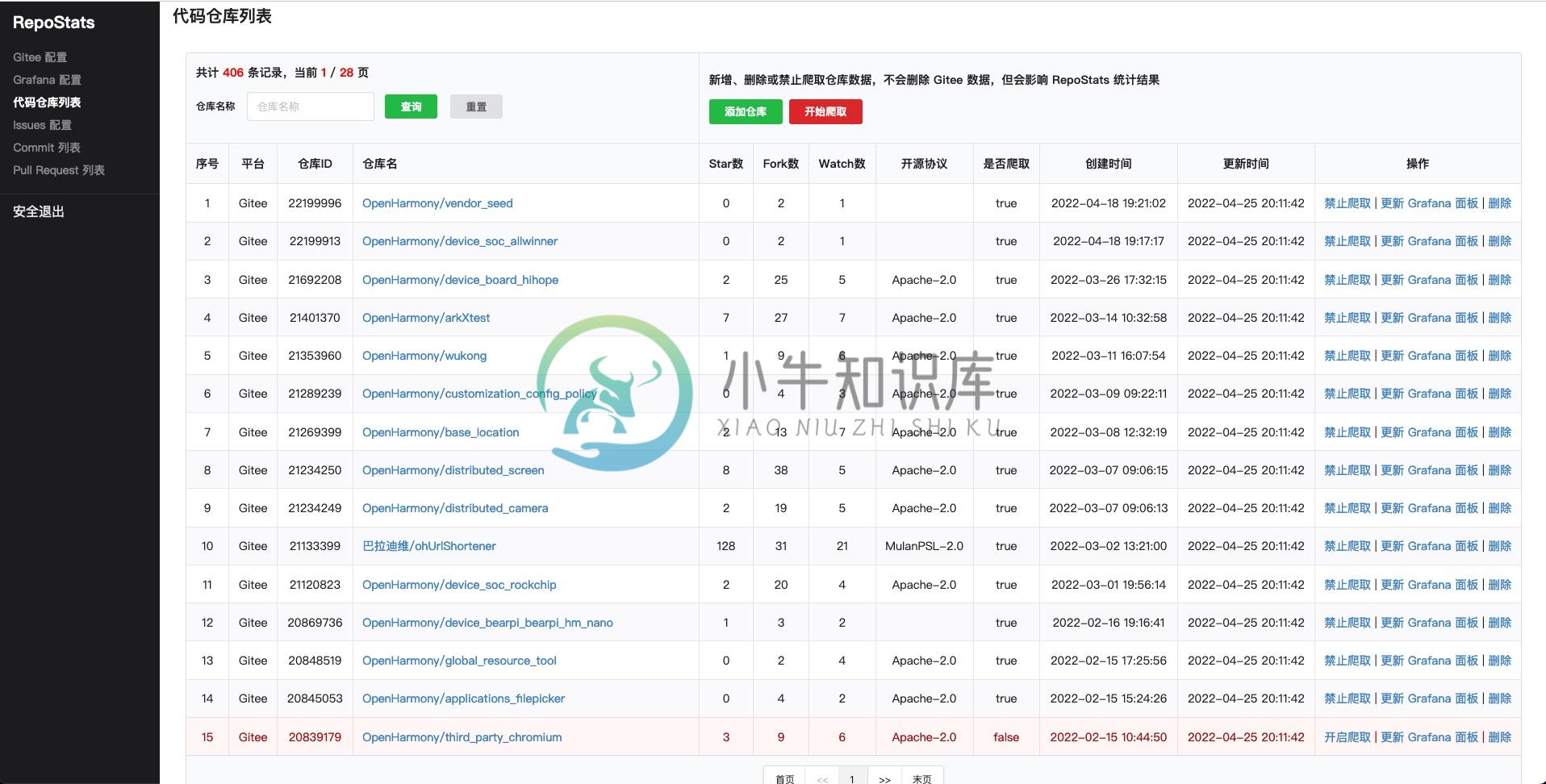Image resolution: width=1546 pixels, height=784 pixels.
Task: Open OpenHarmony/vendor_seed repository link
Action: pyautogui.click(x=437, y=203)
